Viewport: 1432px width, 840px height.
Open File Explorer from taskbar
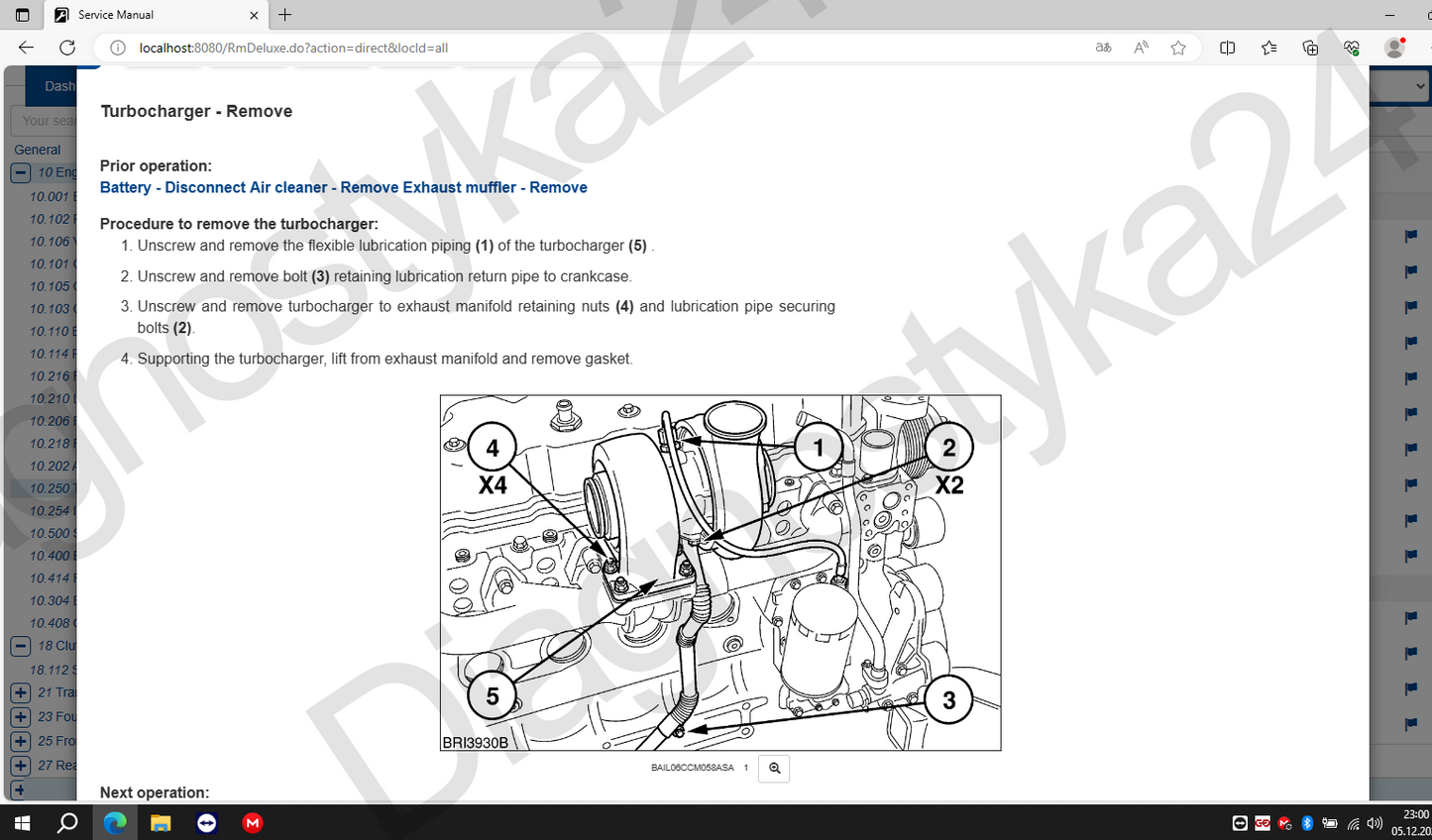pos(161,822)
